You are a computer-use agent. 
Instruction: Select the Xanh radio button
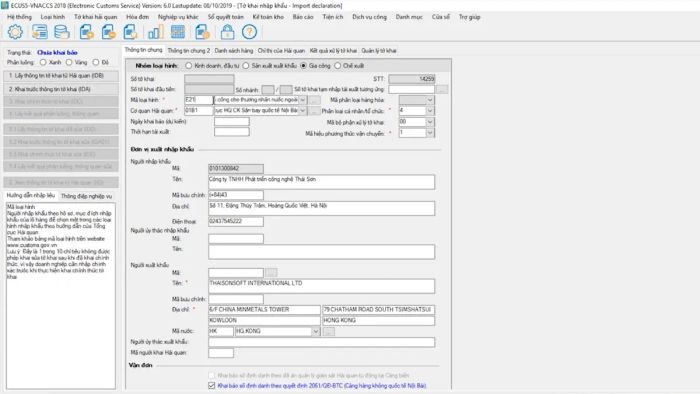[43, 62]
